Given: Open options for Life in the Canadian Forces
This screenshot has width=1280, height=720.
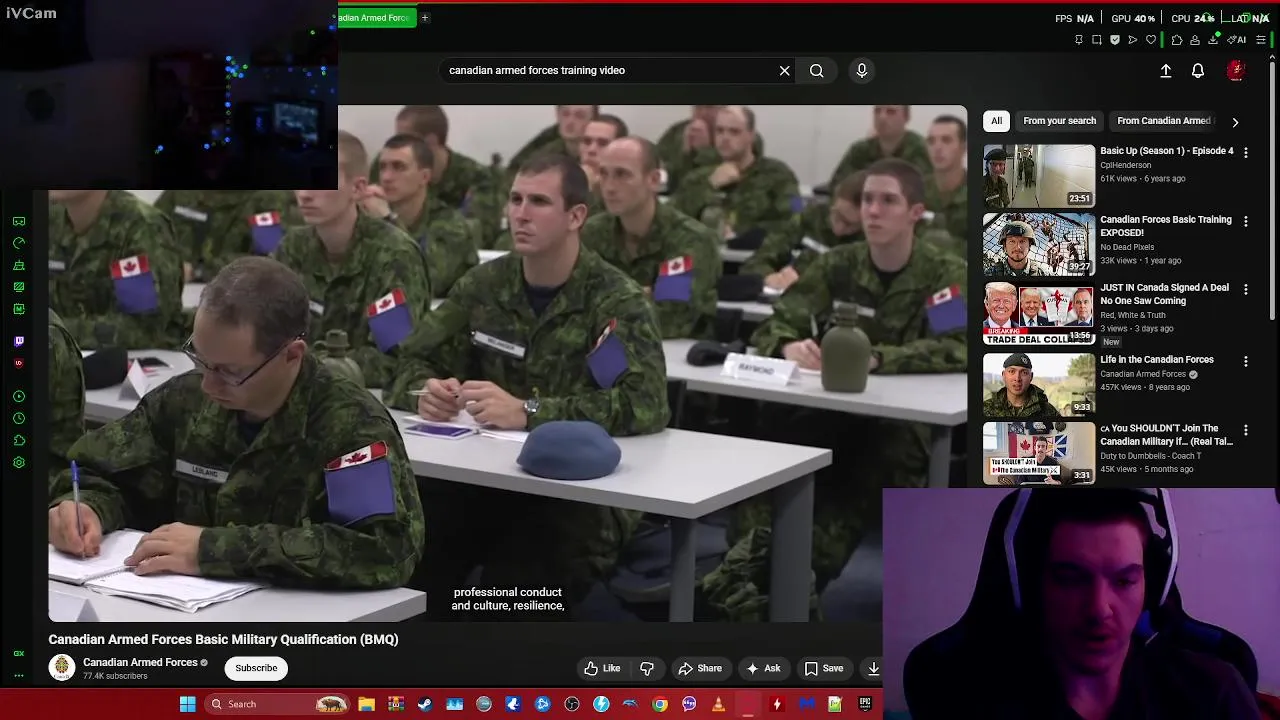Looking at the screenshot, I should [x=1246, y=361].
